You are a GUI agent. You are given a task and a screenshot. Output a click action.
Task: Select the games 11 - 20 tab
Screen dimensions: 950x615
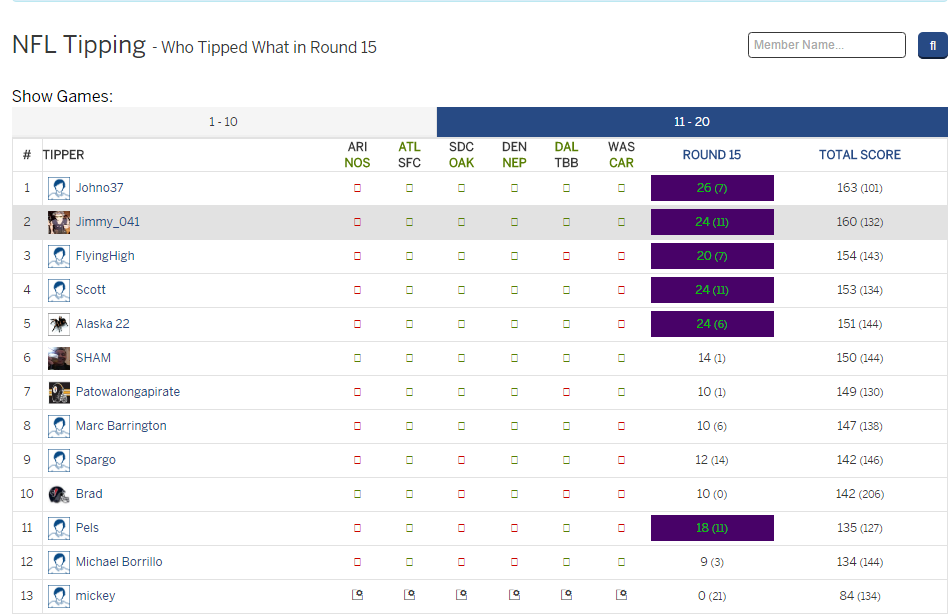(x=692, y=122)
